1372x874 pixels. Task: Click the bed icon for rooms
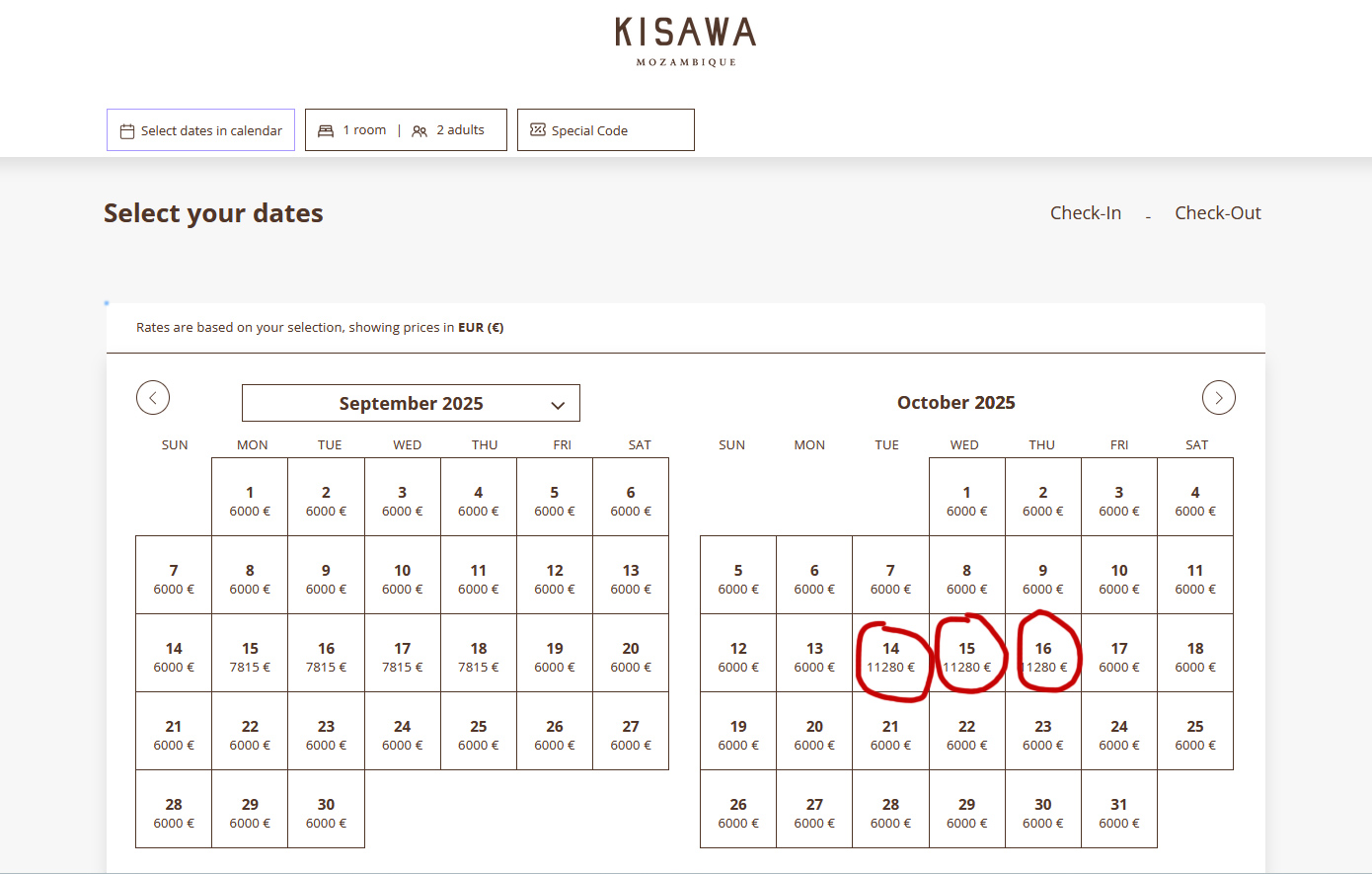[326, 130]
